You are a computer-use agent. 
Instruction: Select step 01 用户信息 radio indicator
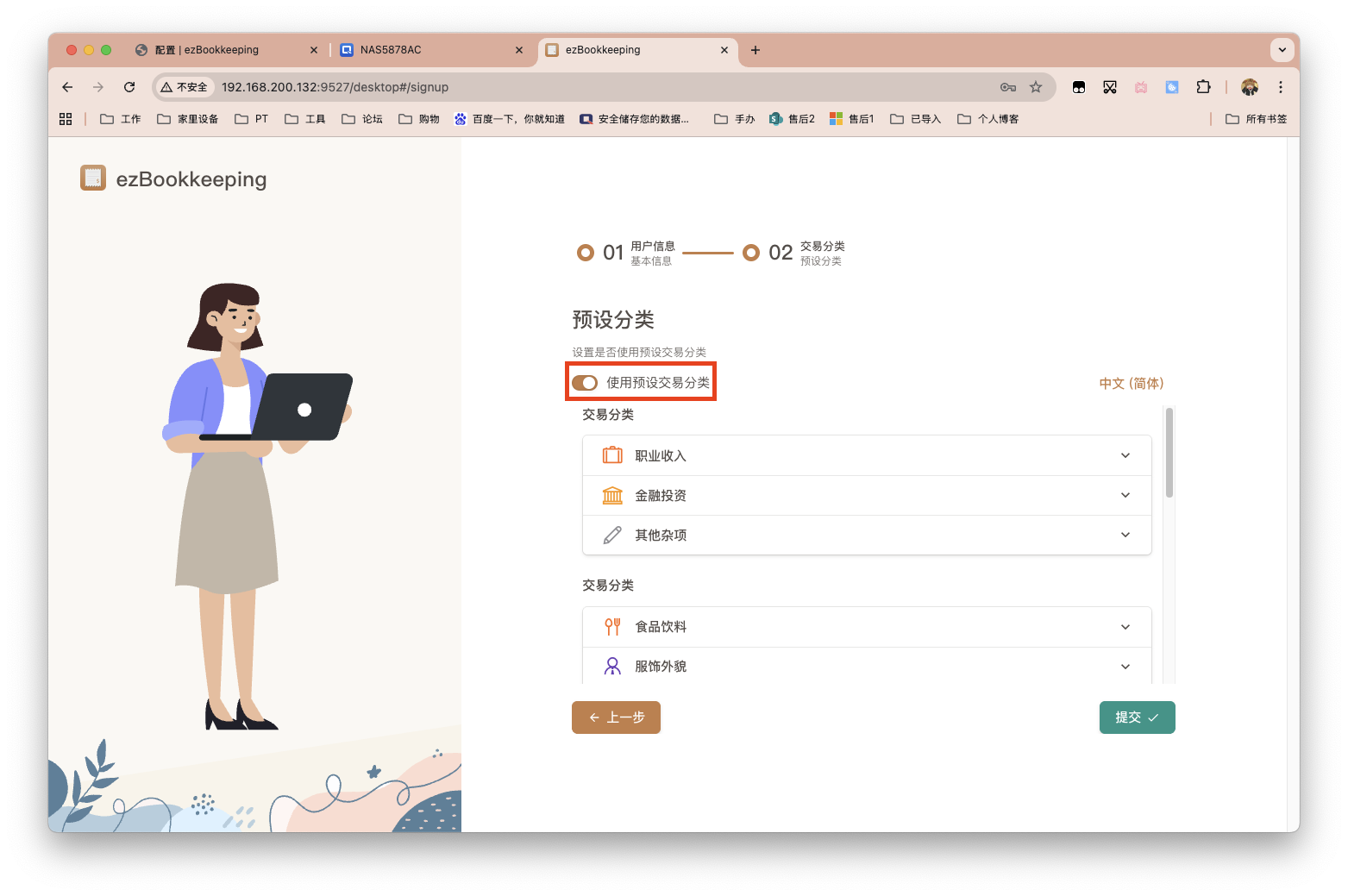click(x=586, y=252)
